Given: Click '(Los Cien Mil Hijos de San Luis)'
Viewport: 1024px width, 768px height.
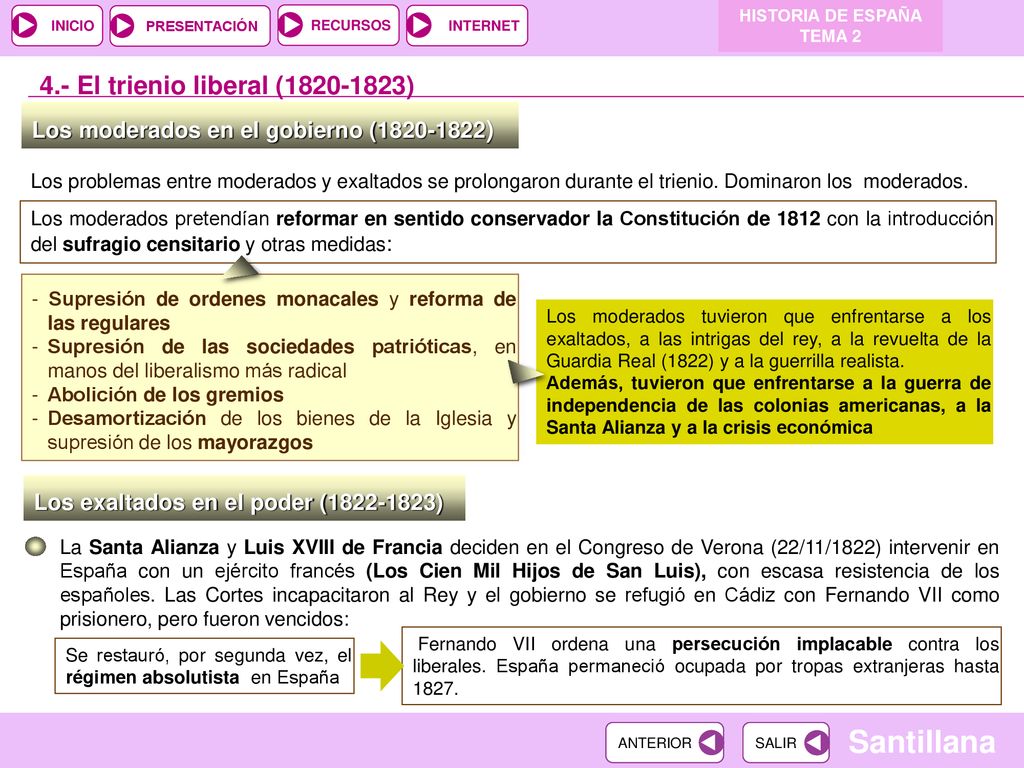Looking at the screenshot, I should coord(536,571).
